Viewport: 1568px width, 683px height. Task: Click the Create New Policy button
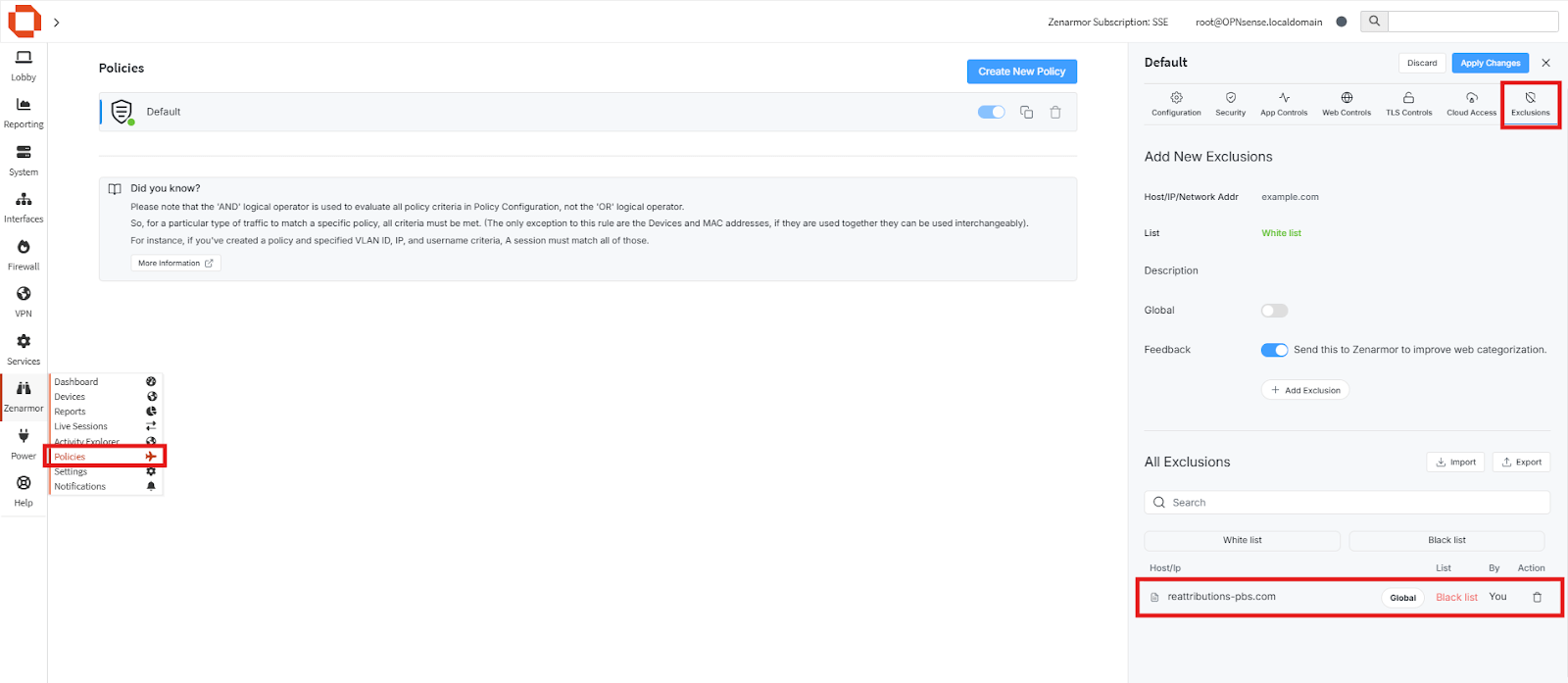point(1021,72)
